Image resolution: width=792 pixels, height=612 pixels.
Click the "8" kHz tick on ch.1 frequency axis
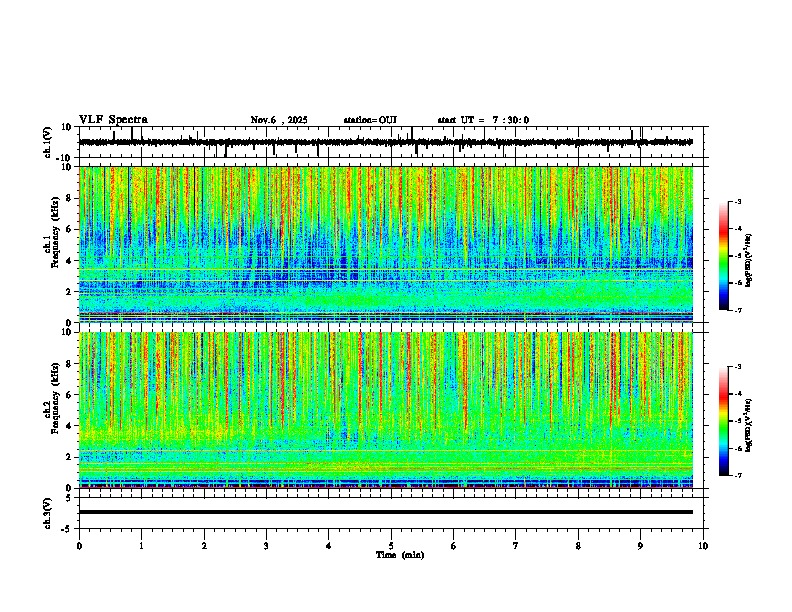pyautogui.click(x=69, y=198)
